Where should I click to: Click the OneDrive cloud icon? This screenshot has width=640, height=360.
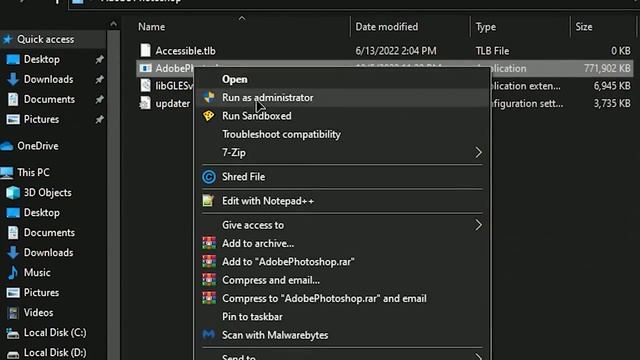(7, 146)
